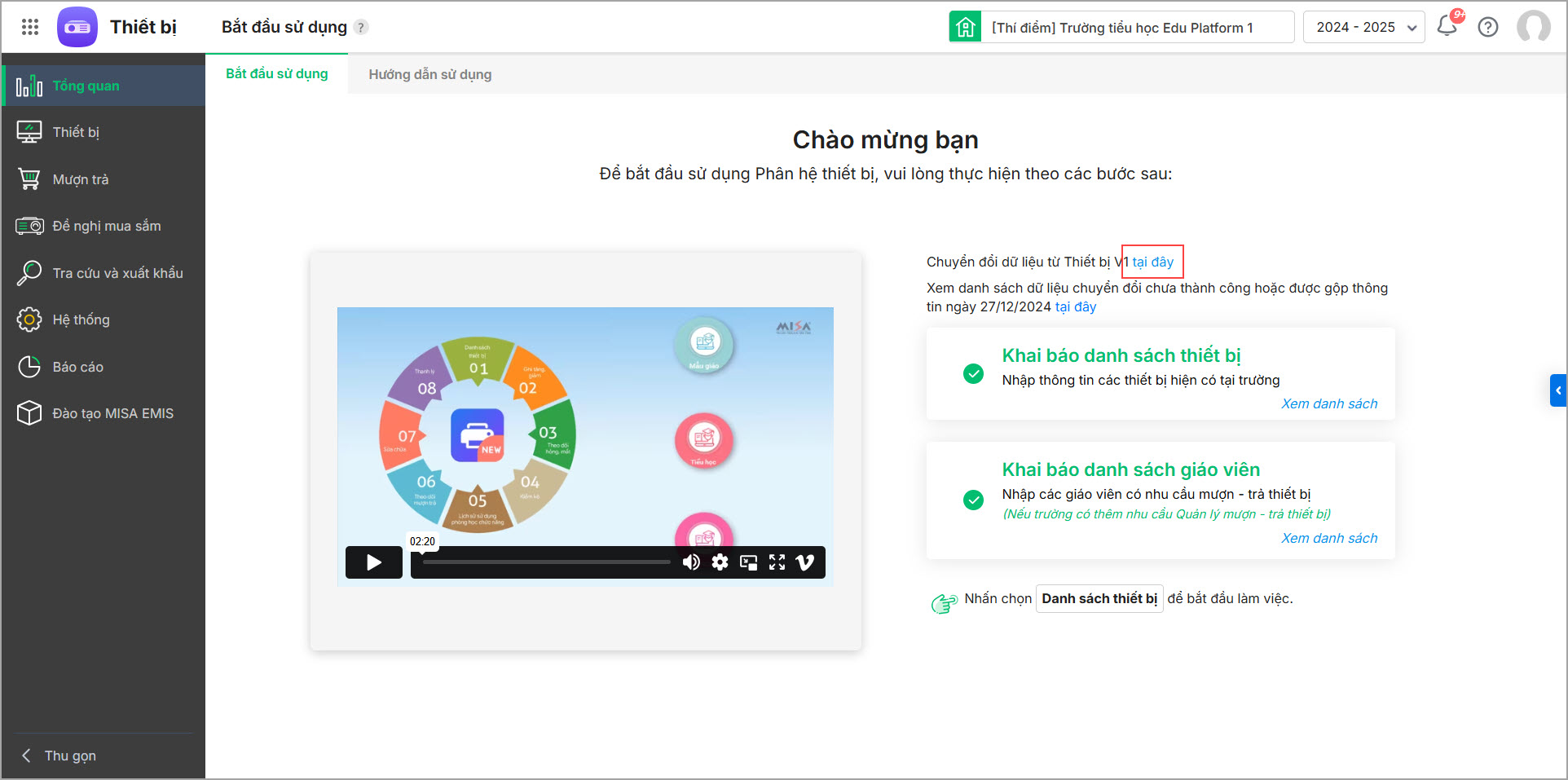Click Xem danh sách under giáo viên
The height and width of the screenshot is (780, 1568).
tap(1329, 538)
